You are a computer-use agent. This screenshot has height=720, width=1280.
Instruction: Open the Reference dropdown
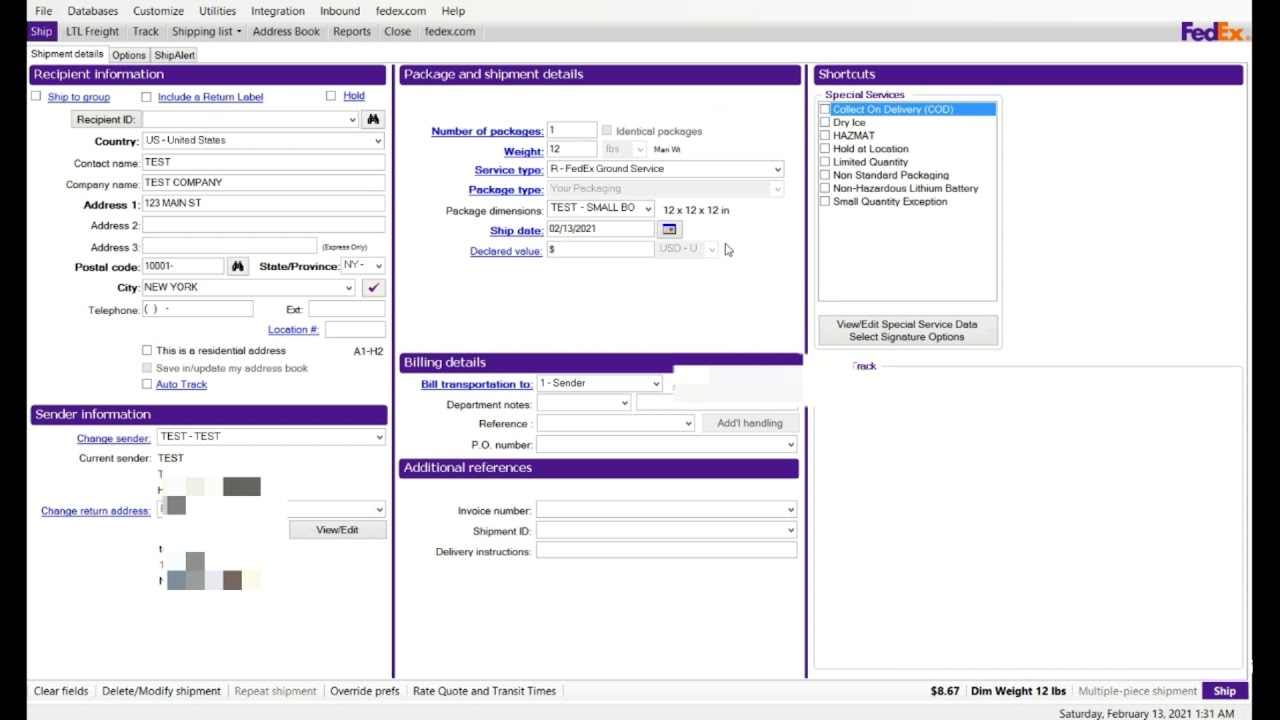tap(688, 424)
